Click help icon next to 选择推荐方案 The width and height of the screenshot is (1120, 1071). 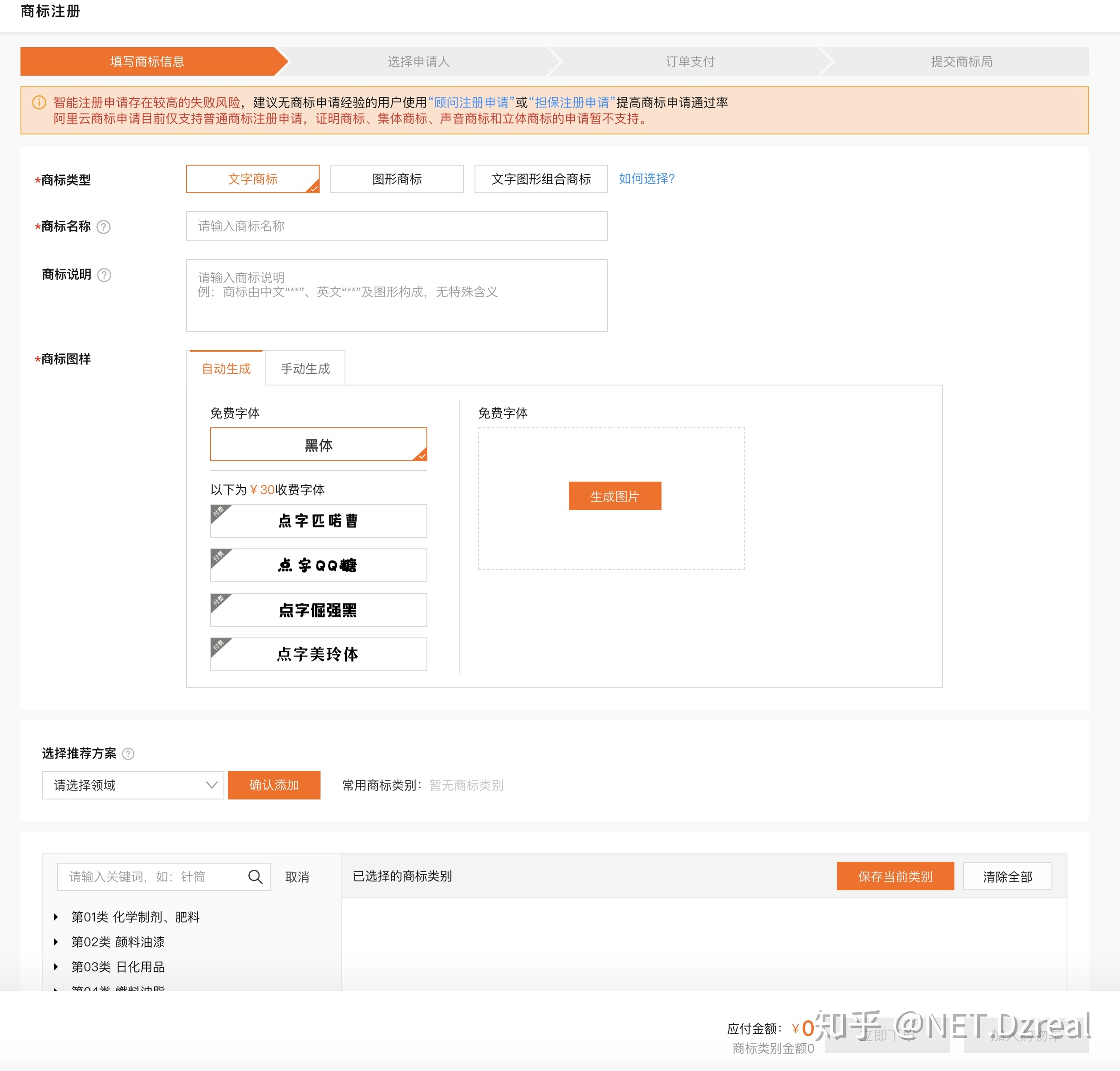(129, 754)
